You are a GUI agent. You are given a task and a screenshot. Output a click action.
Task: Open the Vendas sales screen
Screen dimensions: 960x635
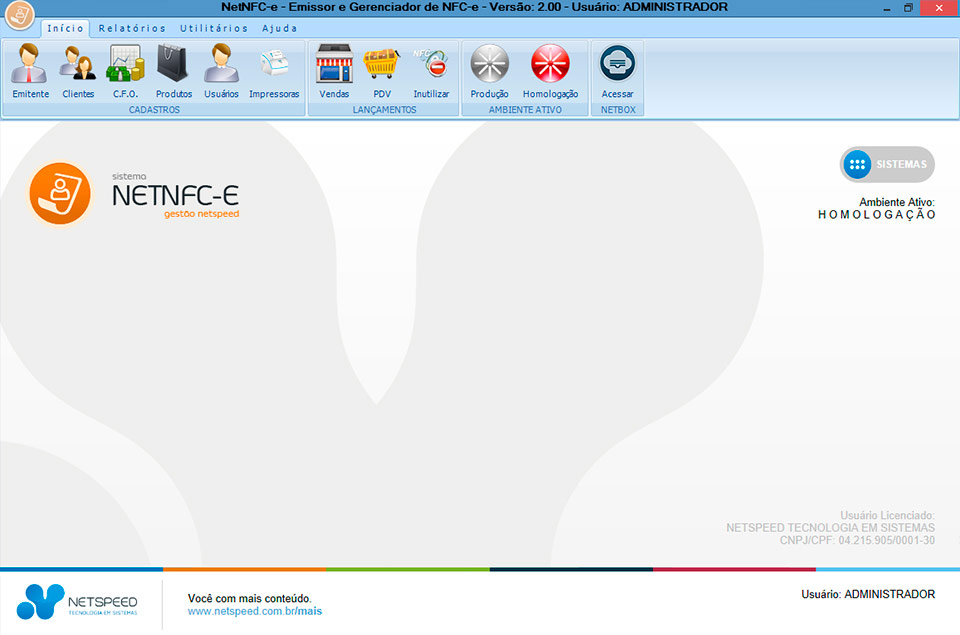334,71
